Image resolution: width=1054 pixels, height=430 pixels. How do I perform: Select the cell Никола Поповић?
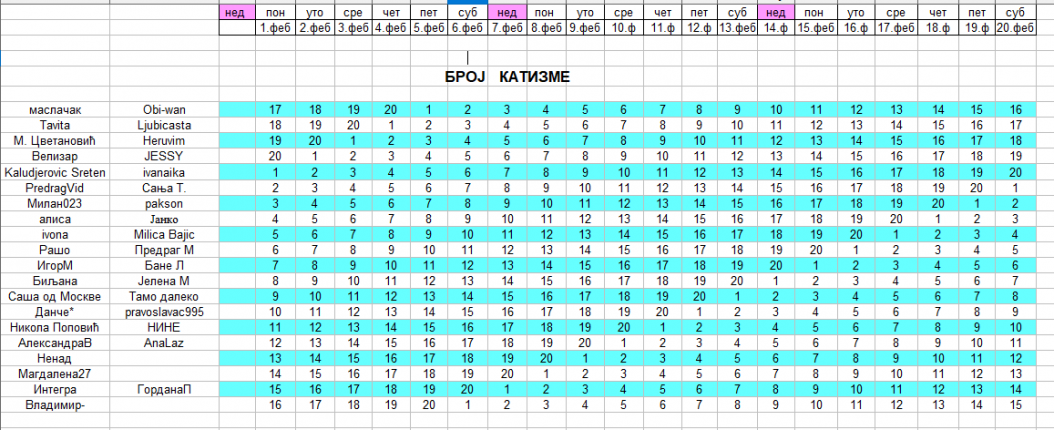pos(55,327)
